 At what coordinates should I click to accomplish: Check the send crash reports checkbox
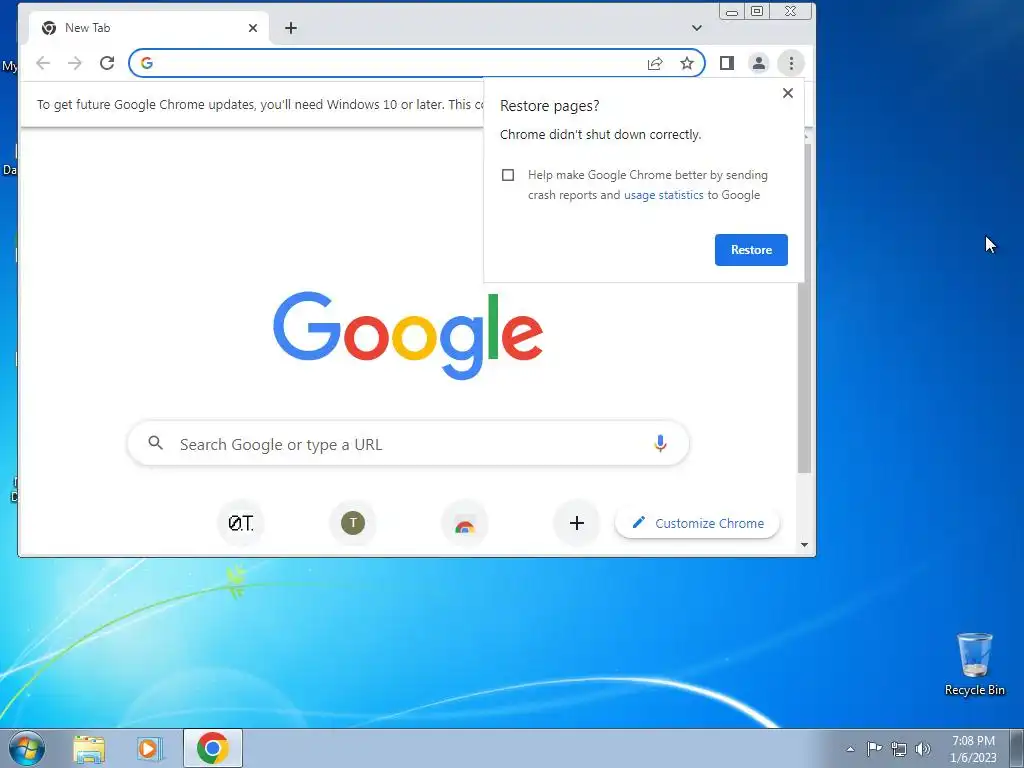click(508, 175)
